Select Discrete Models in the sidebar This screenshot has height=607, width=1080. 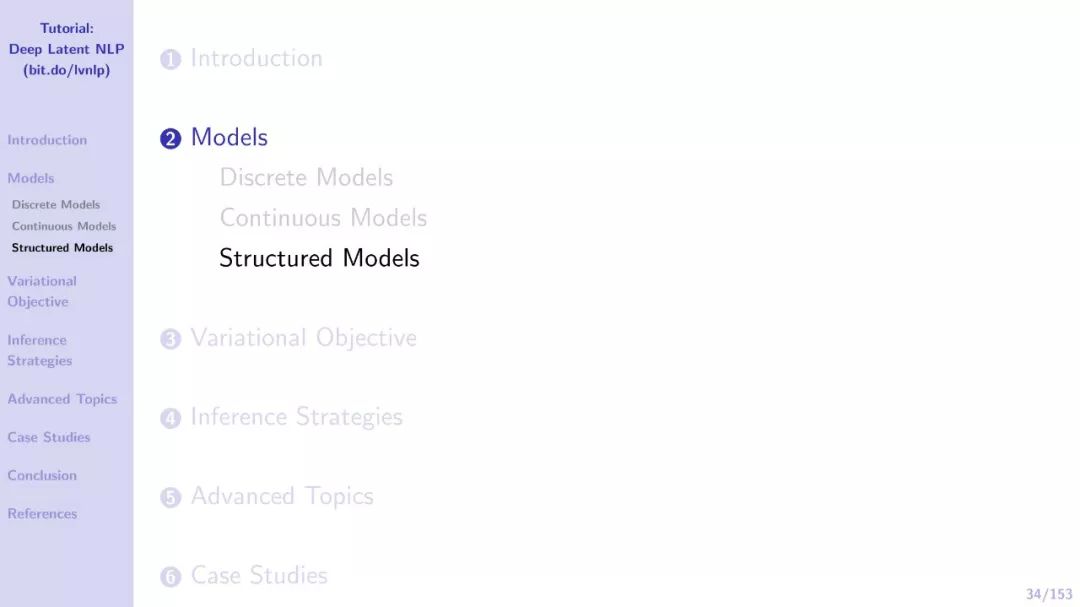[56, 205]
